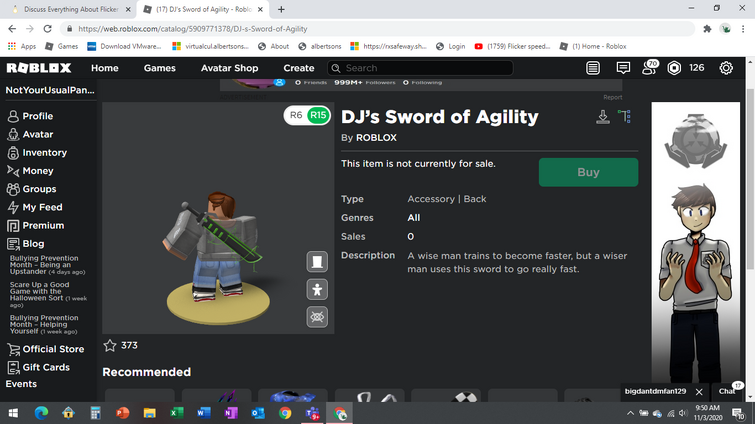Viewport: 755px width, 424px height.
Task: Open the Apps bookmark
Action: click(22, 46)
